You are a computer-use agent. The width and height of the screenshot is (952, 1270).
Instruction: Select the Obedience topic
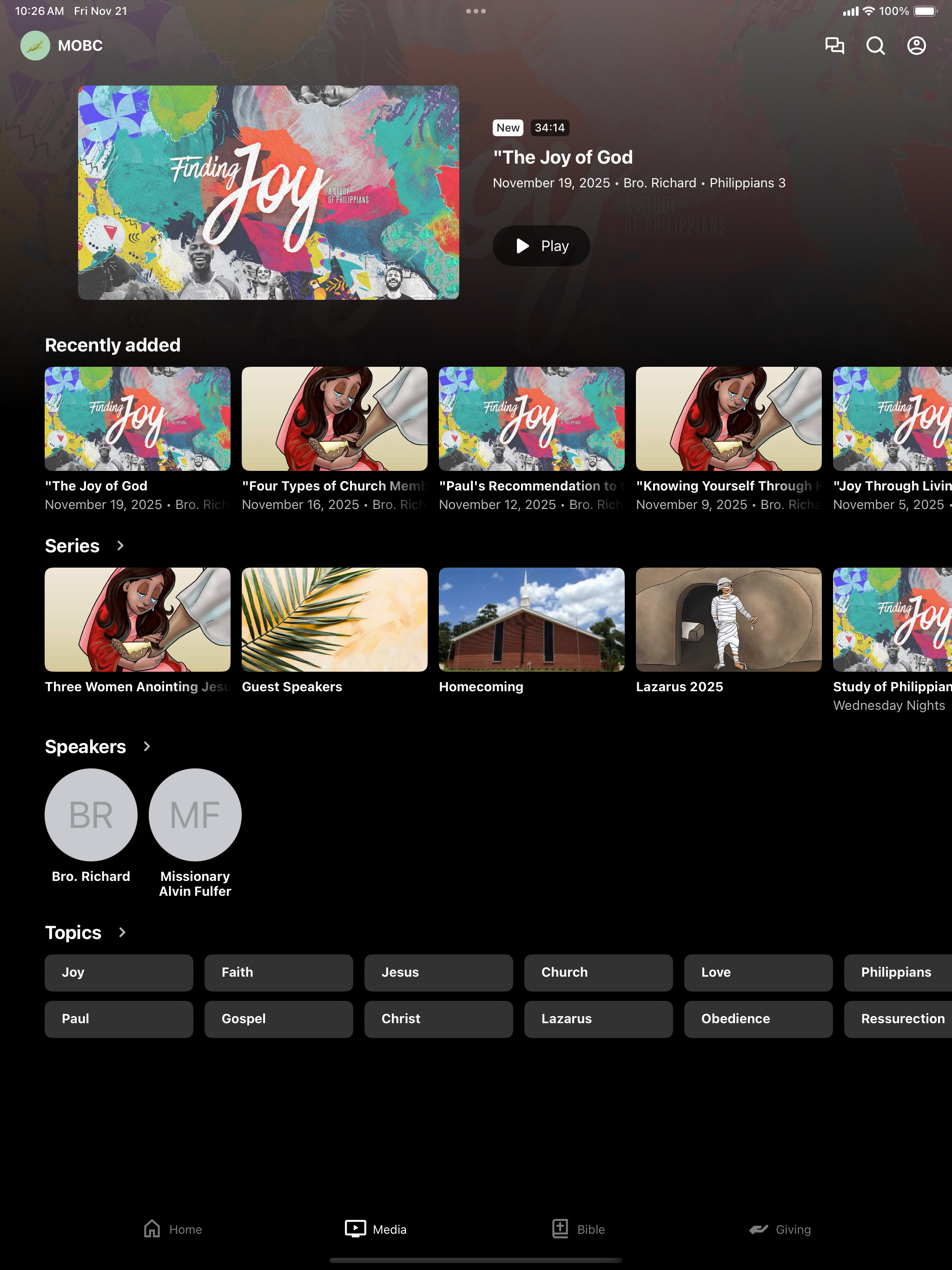(x=759, y=1019)
